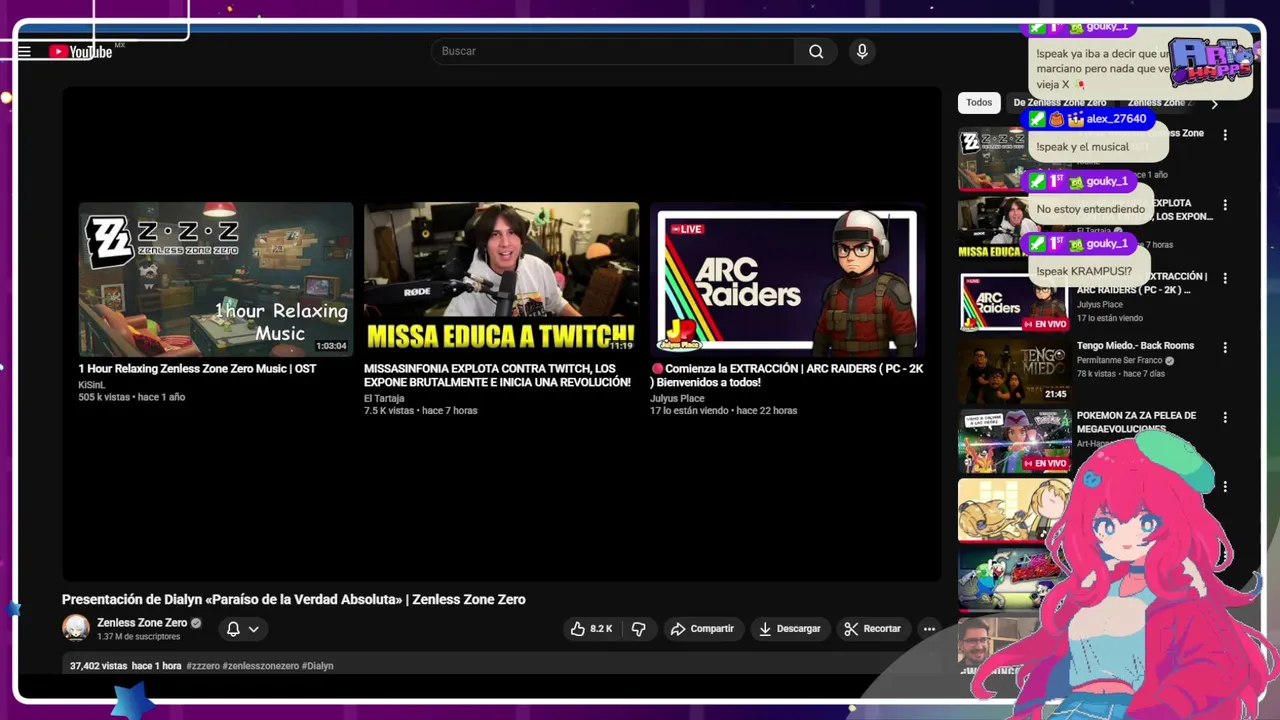Click the '37,402 vistas' description text

coord(98,666)
